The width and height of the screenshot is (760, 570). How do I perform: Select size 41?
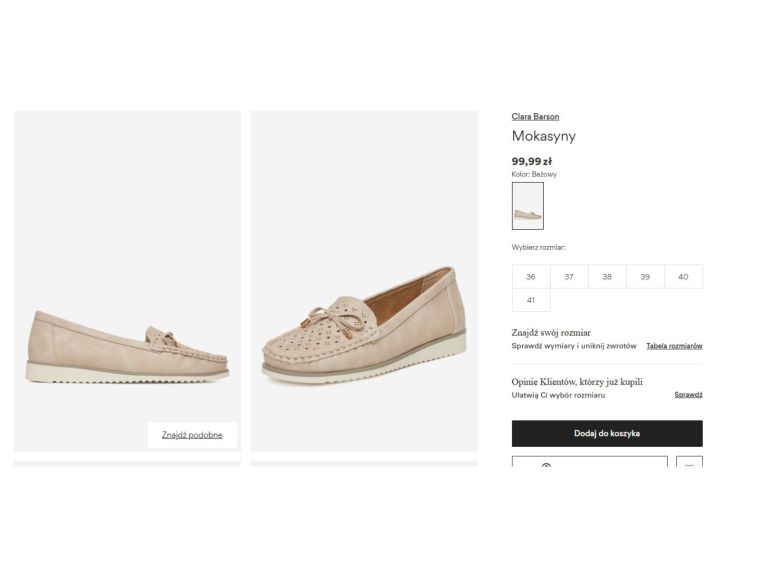click(531, 300)
